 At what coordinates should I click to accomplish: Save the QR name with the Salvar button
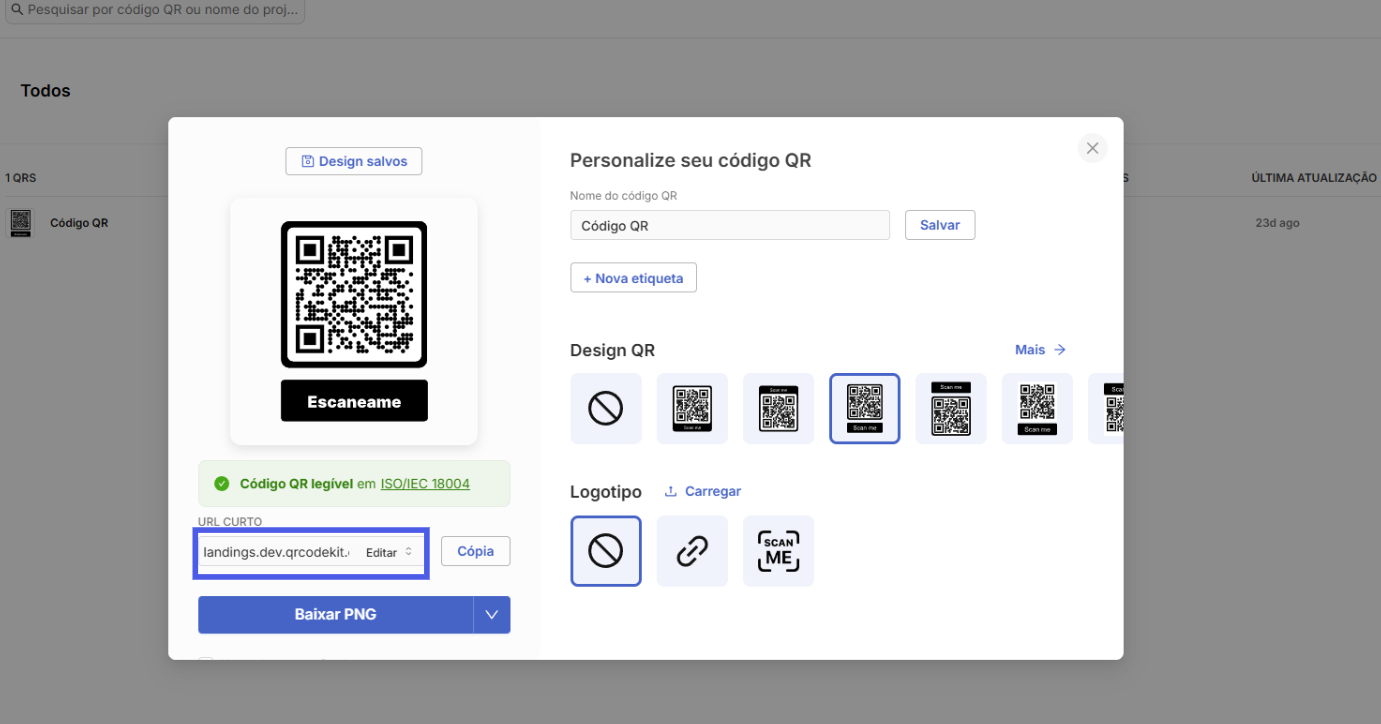tap(939, 224)
